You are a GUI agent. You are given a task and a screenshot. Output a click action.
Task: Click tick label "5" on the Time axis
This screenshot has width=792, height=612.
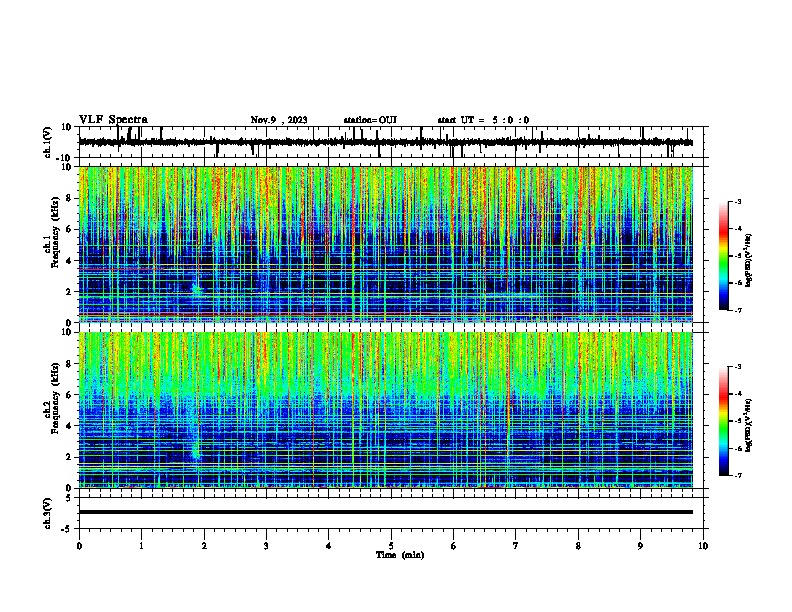point(391,546)
